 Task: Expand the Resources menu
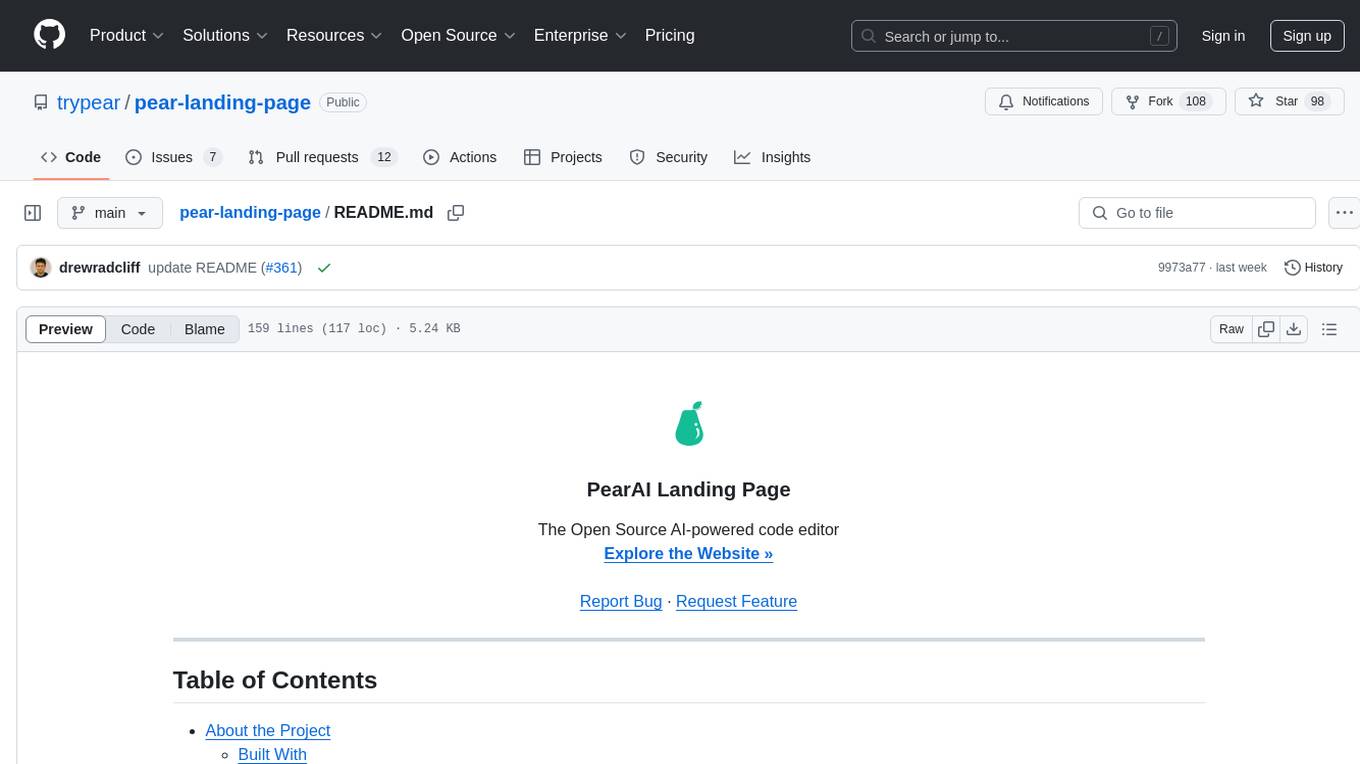tap(334, 35)
